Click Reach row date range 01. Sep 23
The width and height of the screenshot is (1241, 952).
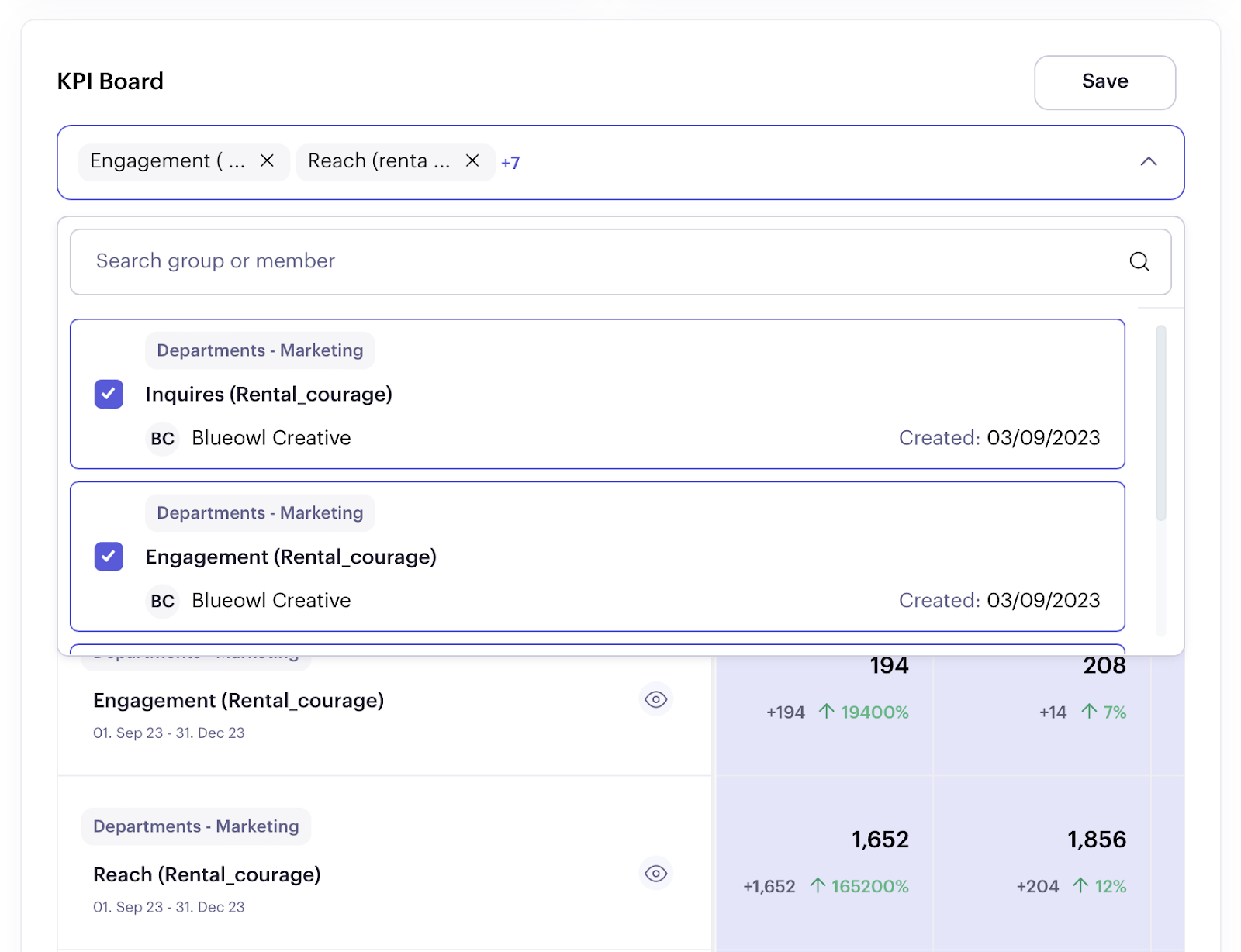168,907
